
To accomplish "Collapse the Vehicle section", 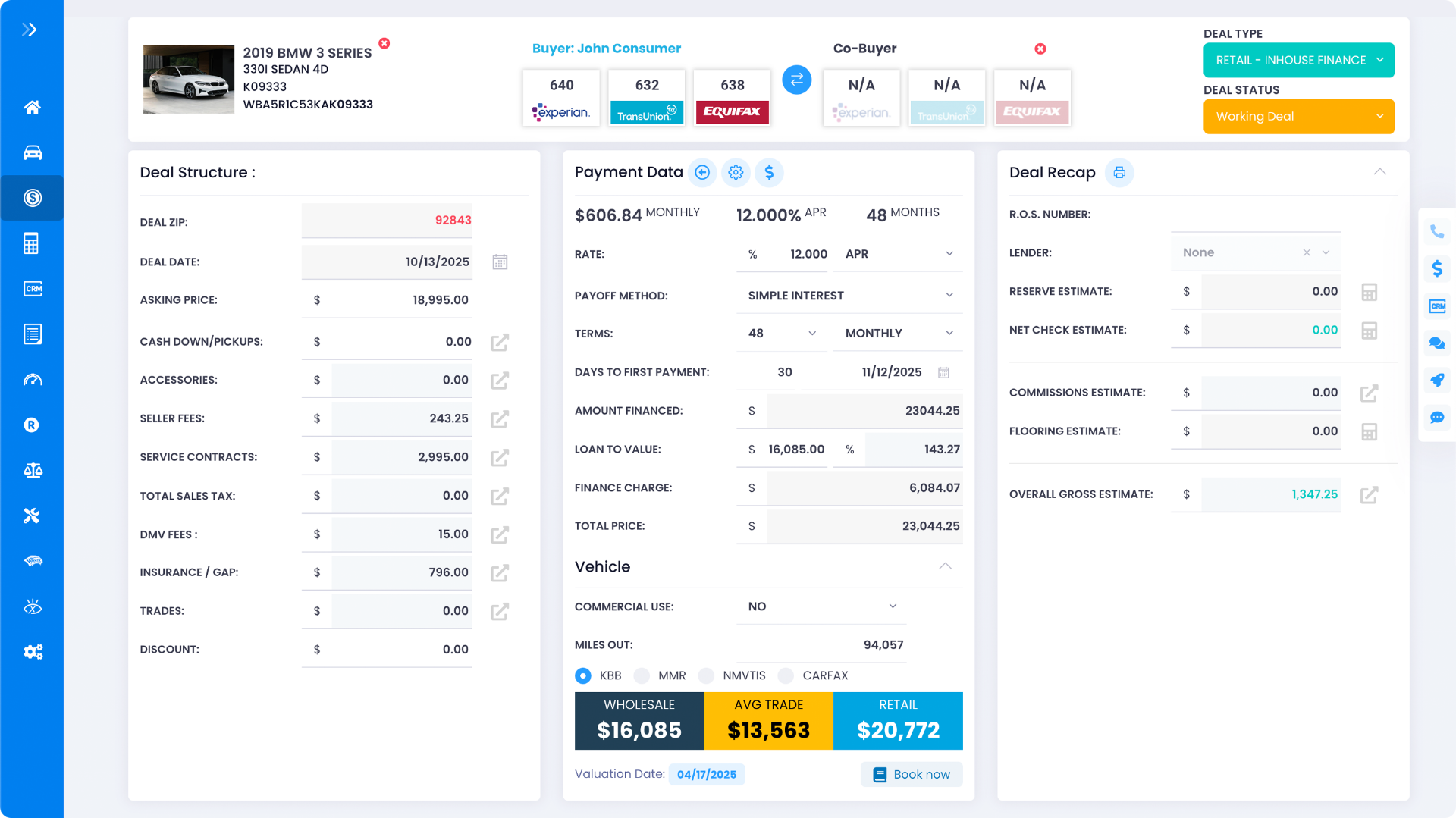I will (945, 566).
